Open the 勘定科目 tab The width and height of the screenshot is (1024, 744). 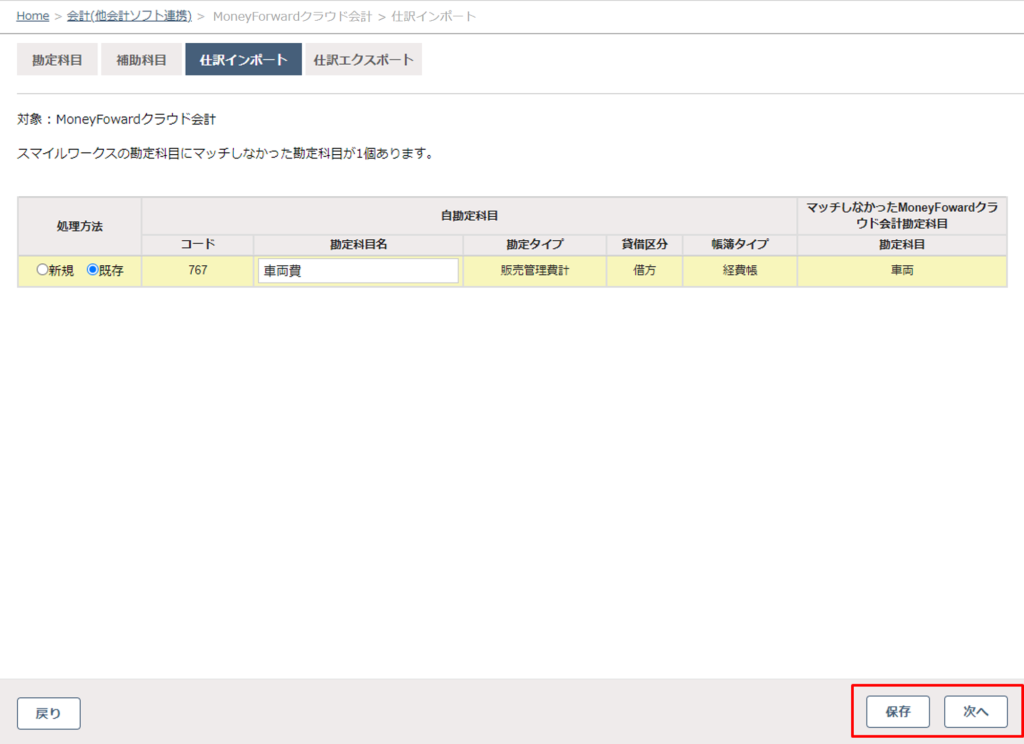[57, 59]
